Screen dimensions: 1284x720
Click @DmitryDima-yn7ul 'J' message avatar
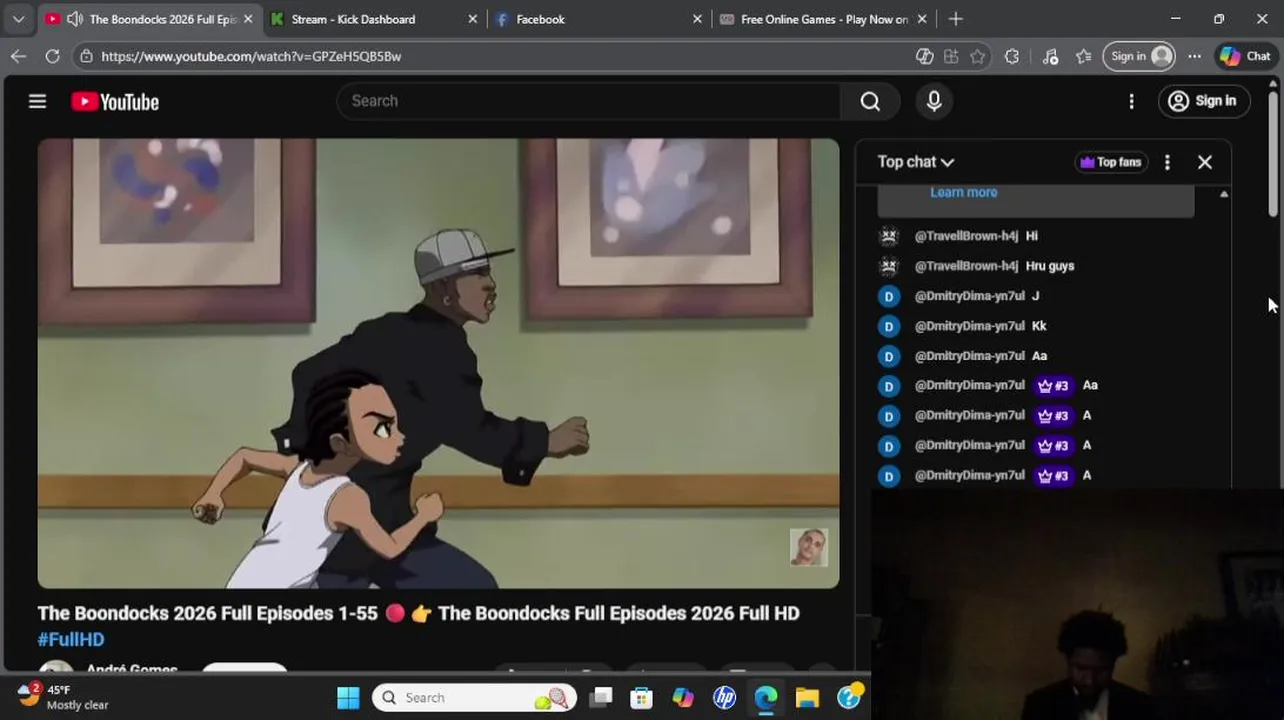click(889, 296)
